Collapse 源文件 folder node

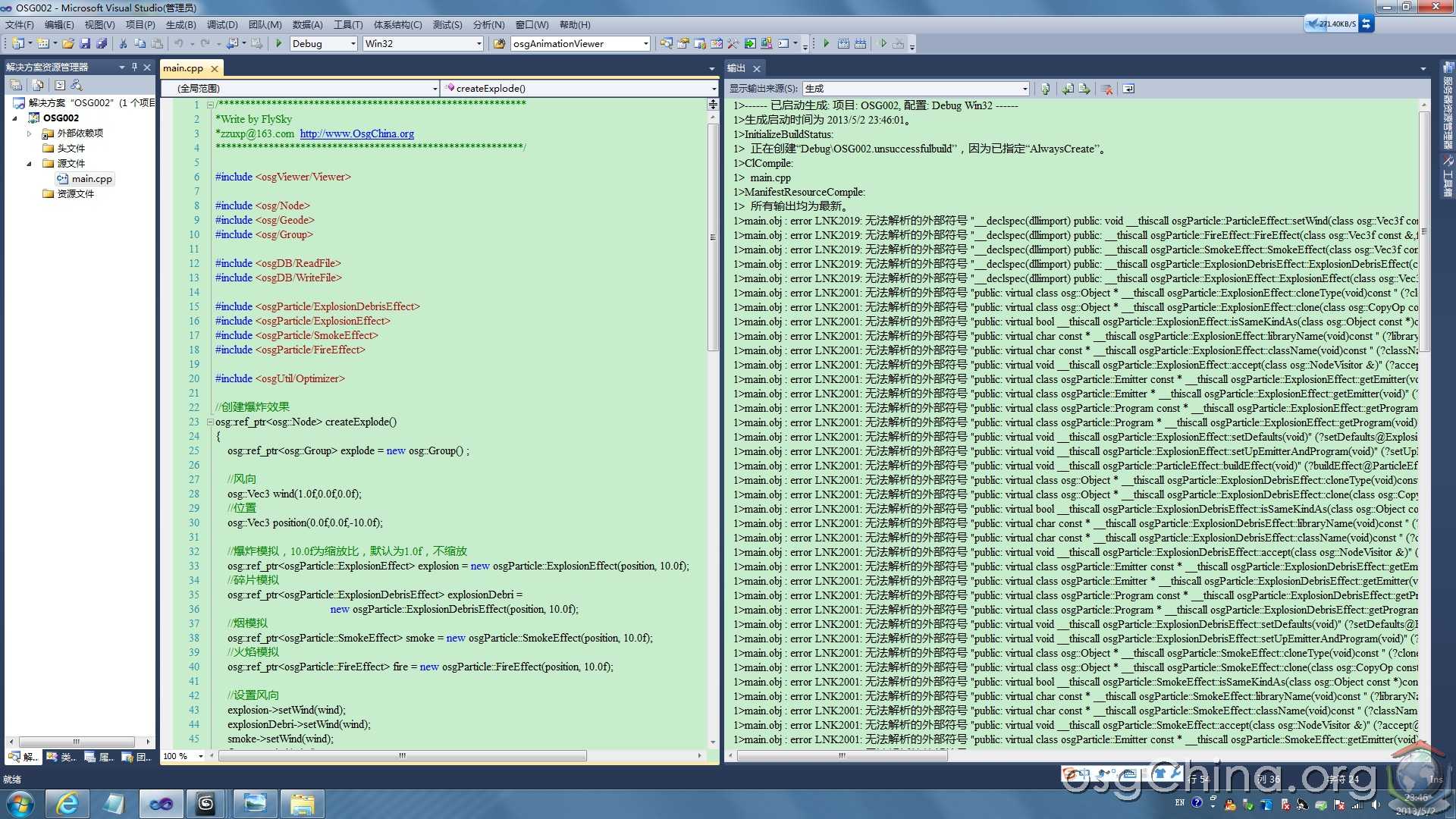click(x=30, y=164)
